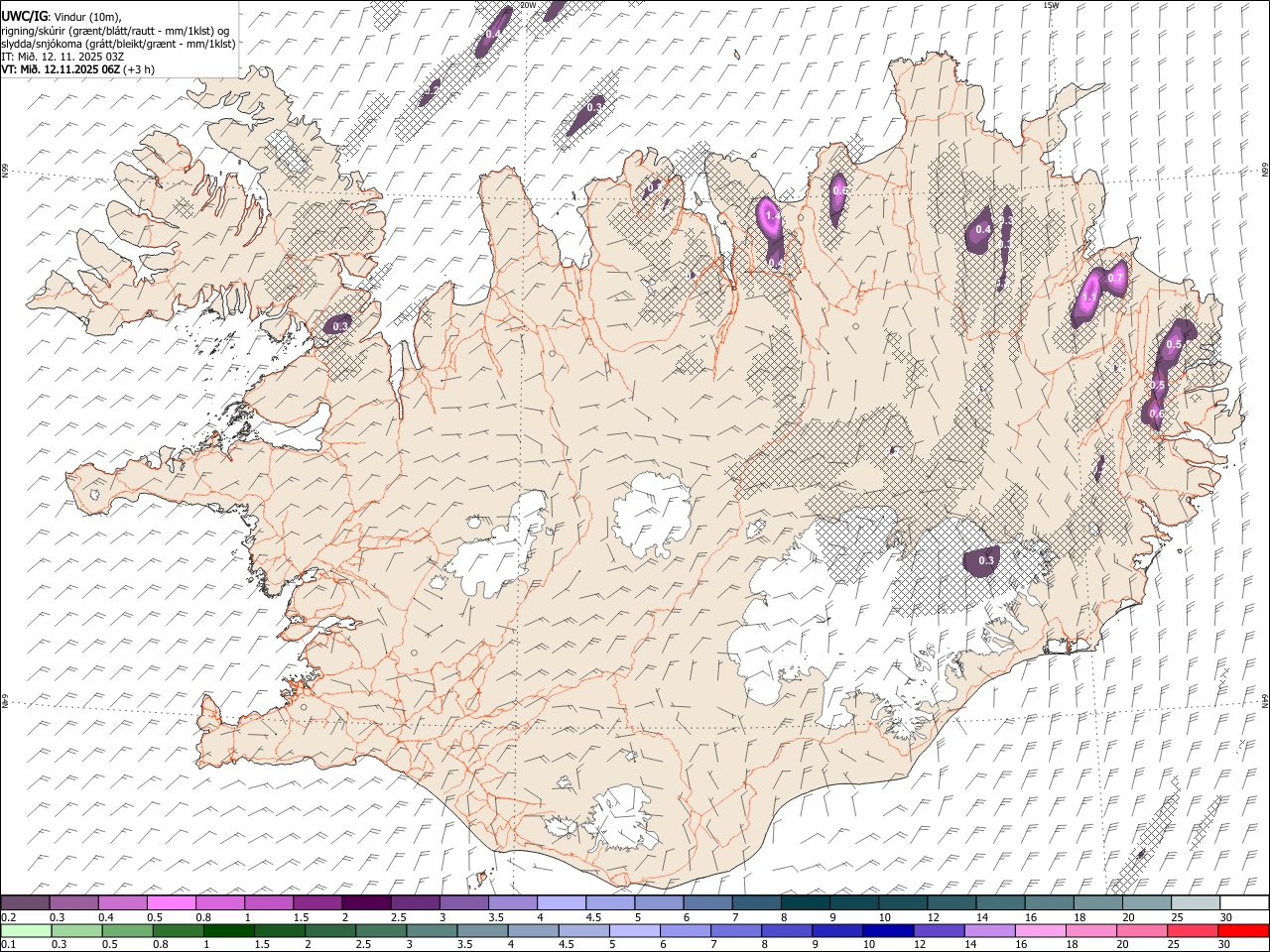Viewport: 1270px width, 952px height.
Task: Click the 'slydda/snjókoma' description line
Action: 119,44
